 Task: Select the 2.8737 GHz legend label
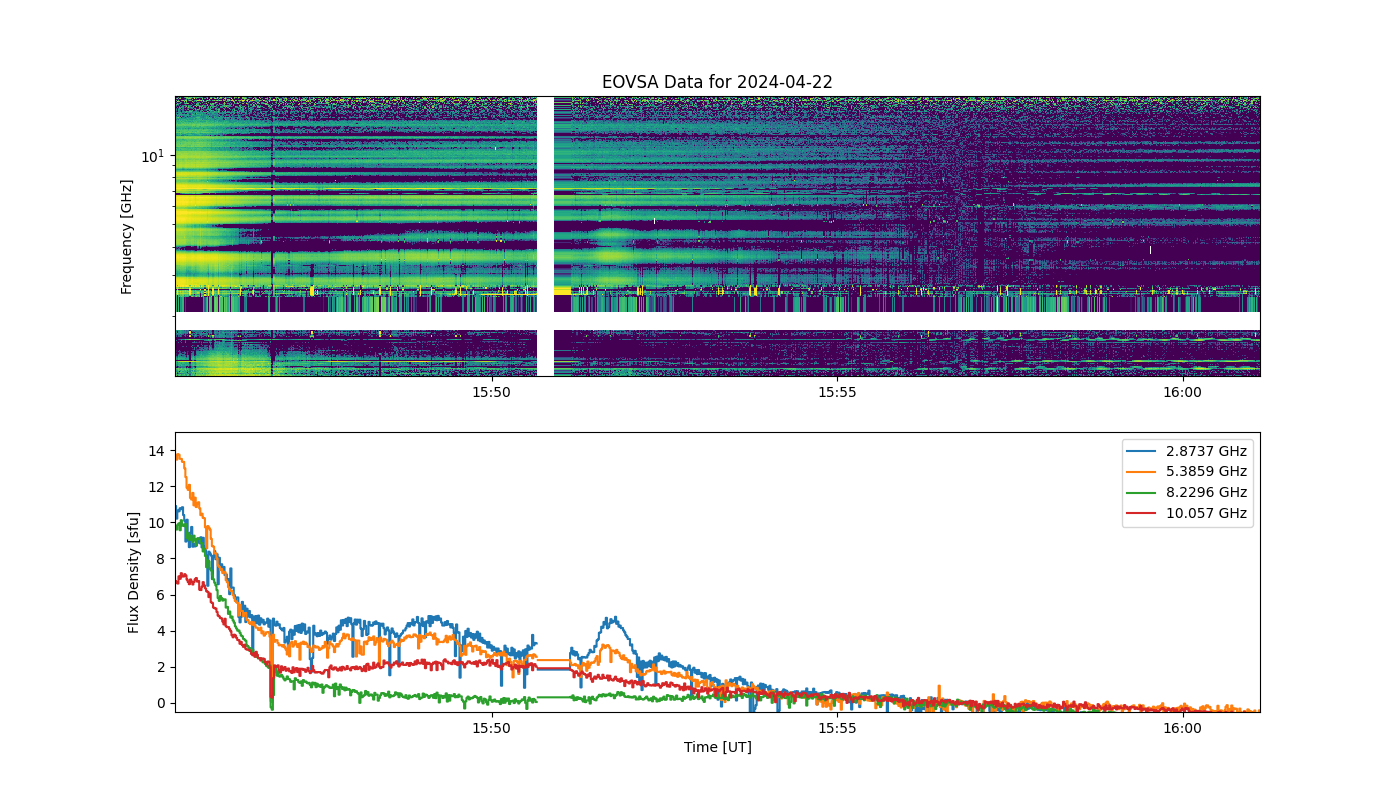[x=1206, y=451]
